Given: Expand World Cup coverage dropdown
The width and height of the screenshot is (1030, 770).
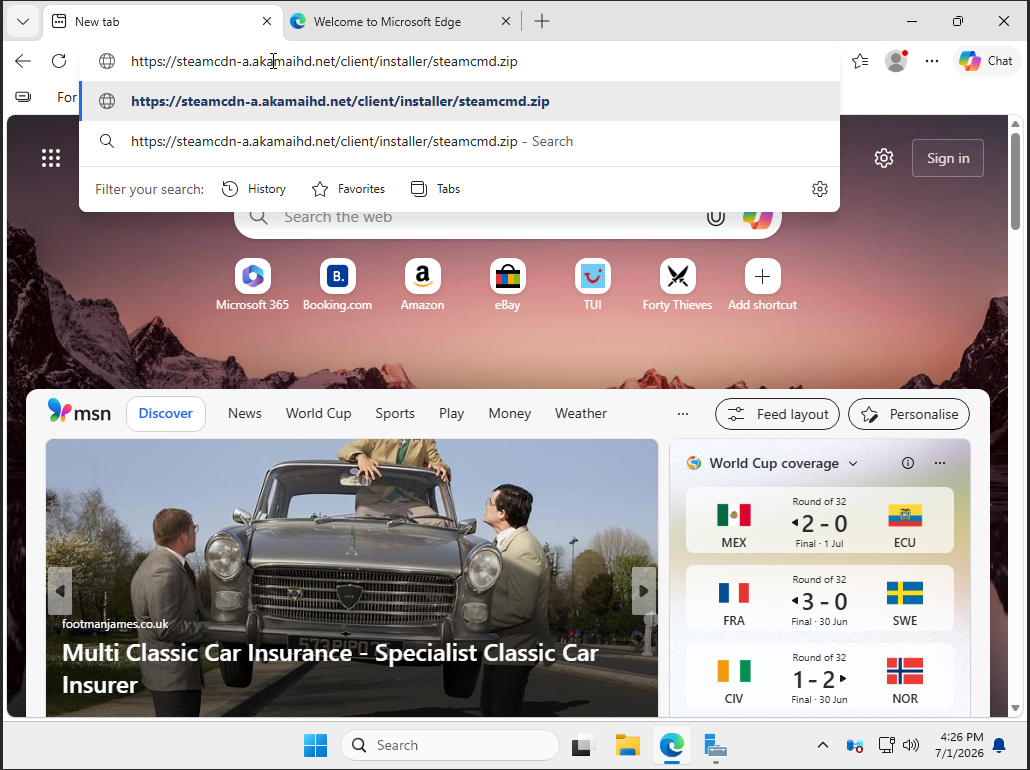Looking at the screenshot, I should (853, 463).
